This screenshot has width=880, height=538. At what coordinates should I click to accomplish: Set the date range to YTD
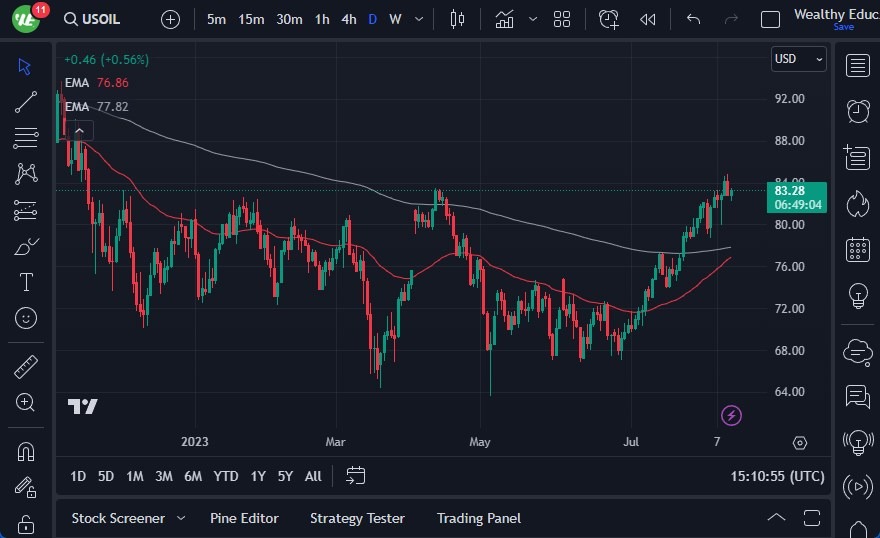tap(226, 476)
